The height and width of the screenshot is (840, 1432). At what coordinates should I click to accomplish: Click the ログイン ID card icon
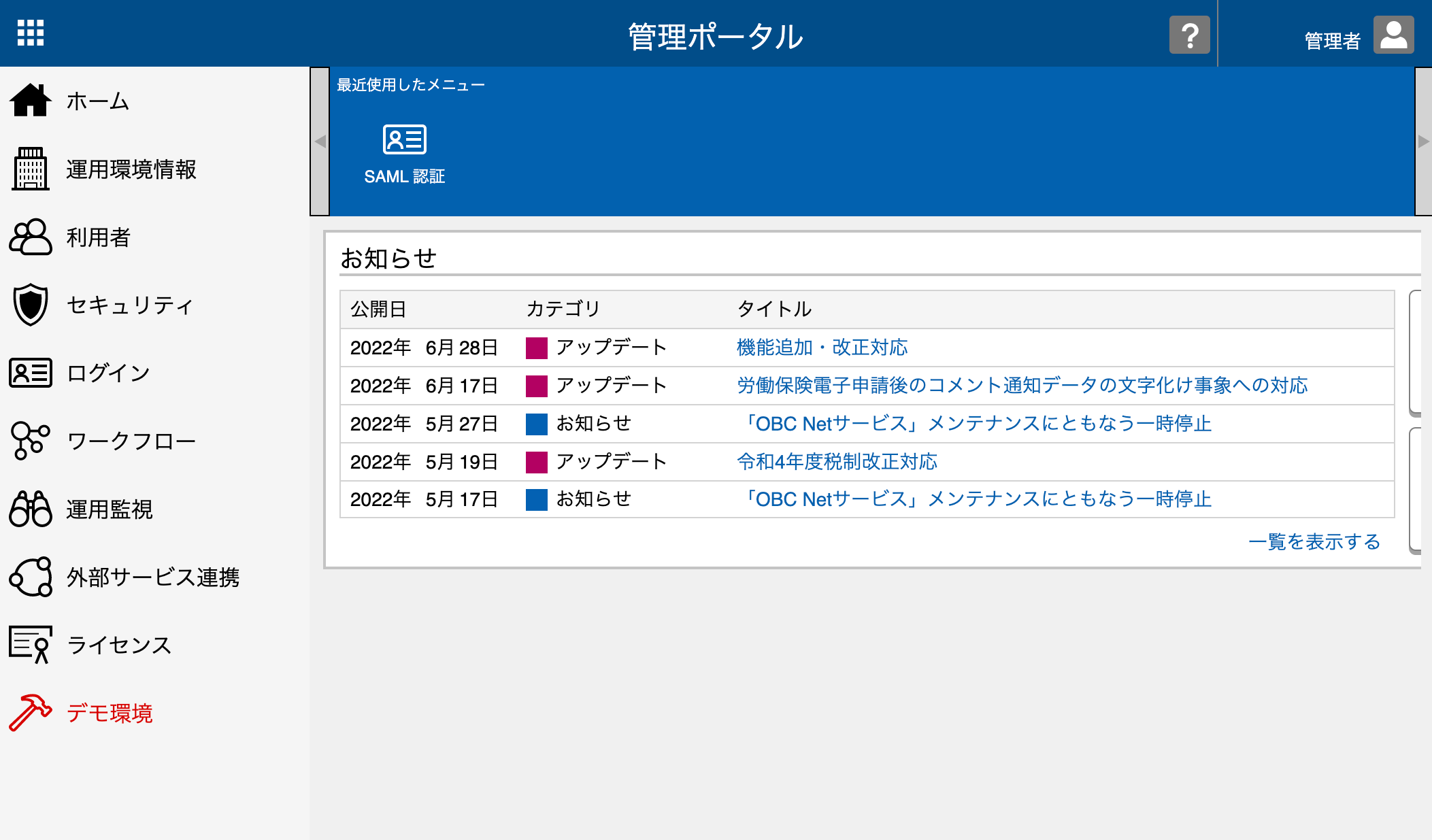tap(30, 373)
